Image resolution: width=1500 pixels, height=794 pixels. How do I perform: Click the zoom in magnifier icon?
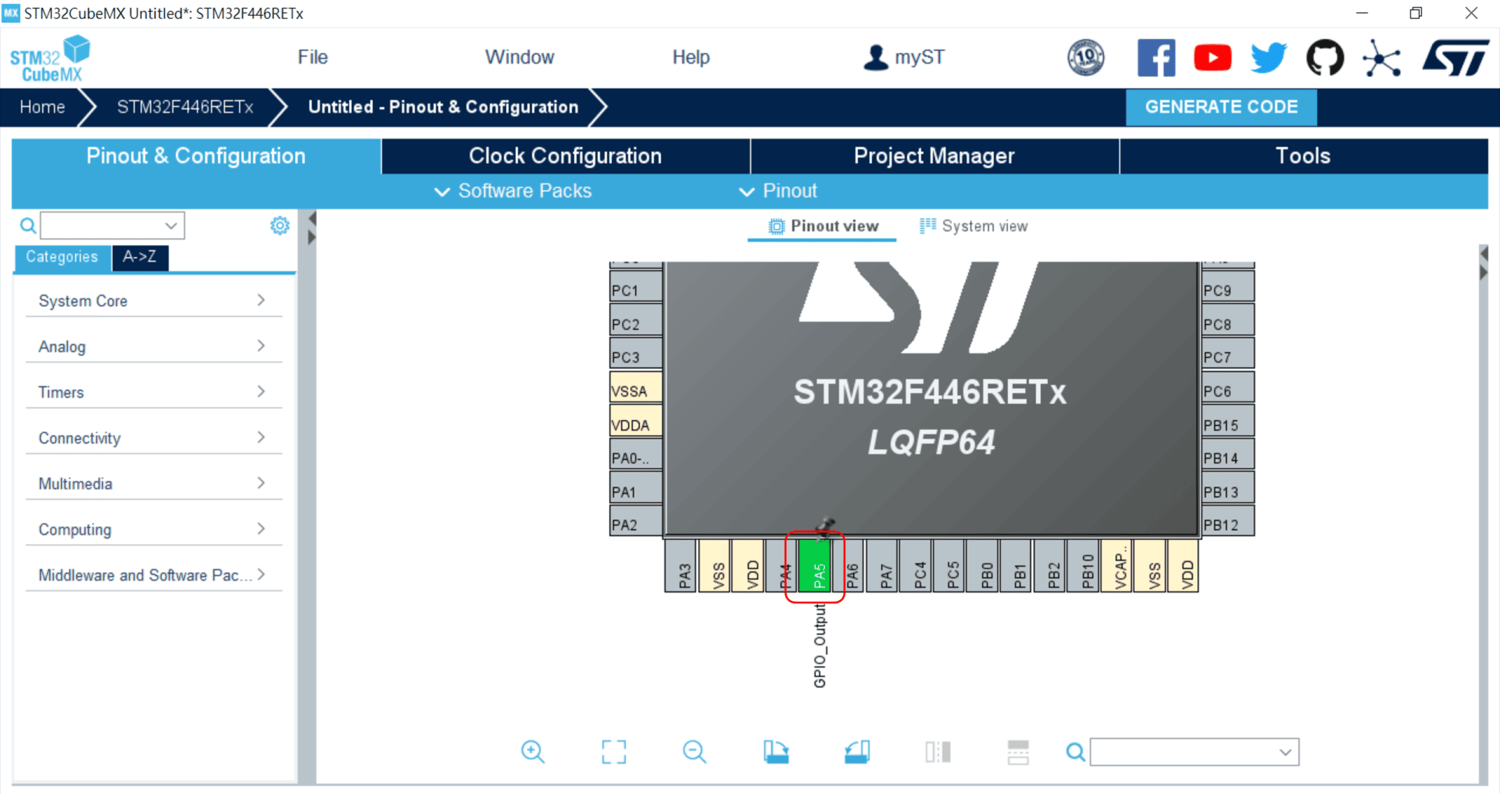pos(533,752)
